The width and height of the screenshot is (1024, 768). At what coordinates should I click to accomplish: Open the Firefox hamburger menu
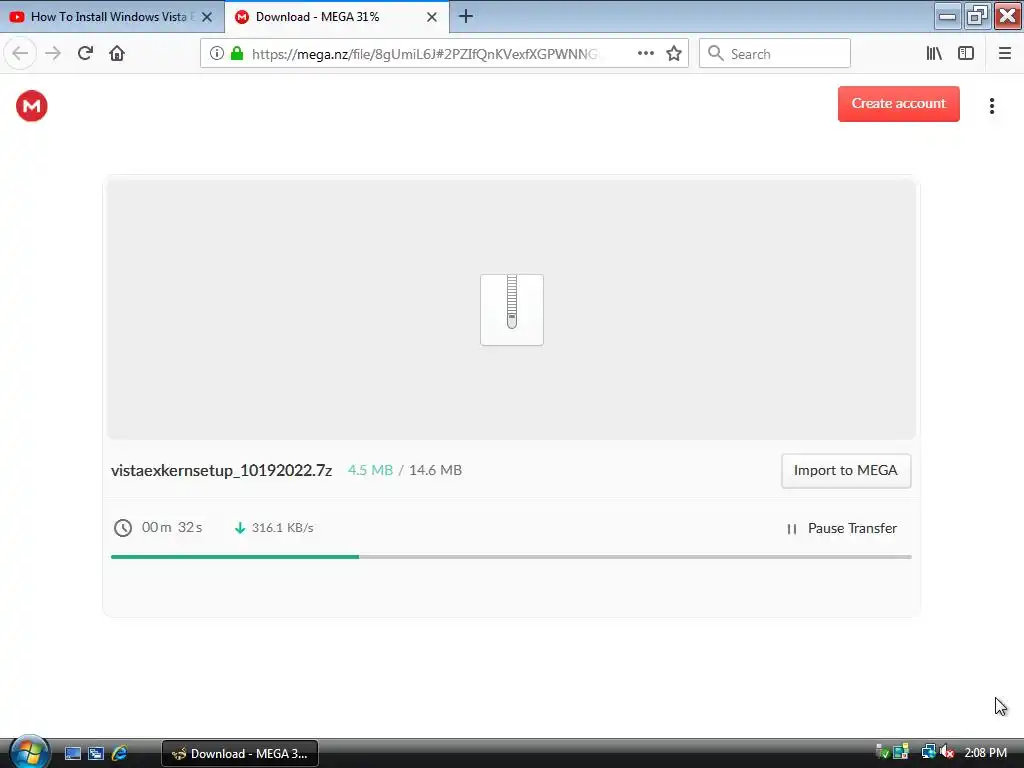coord(1004,54)
